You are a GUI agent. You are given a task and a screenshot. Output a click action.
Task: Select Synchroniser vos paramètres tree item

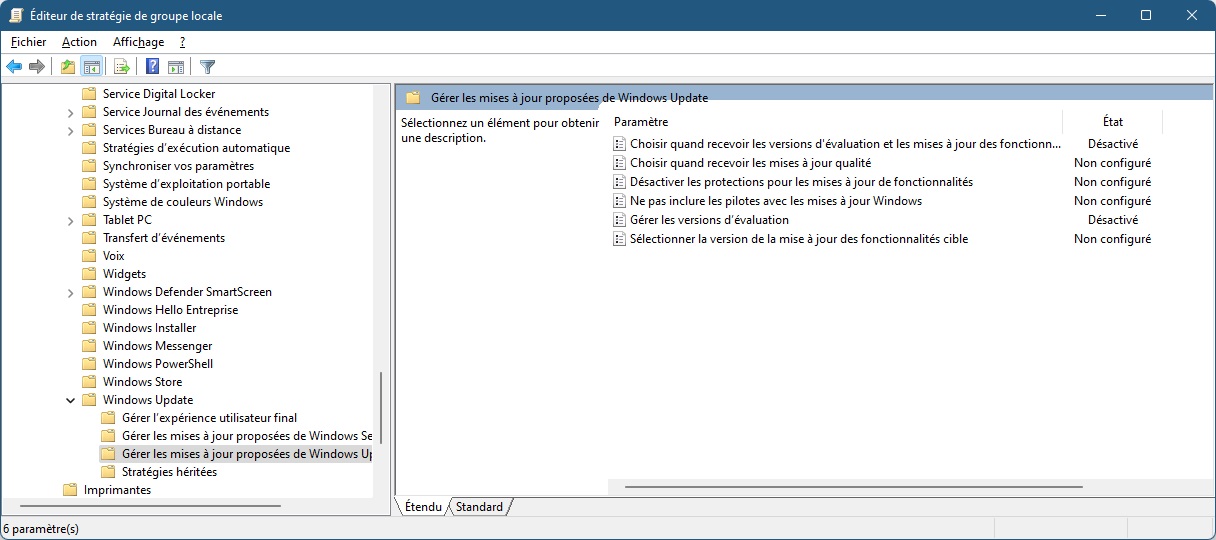point(178,166)
